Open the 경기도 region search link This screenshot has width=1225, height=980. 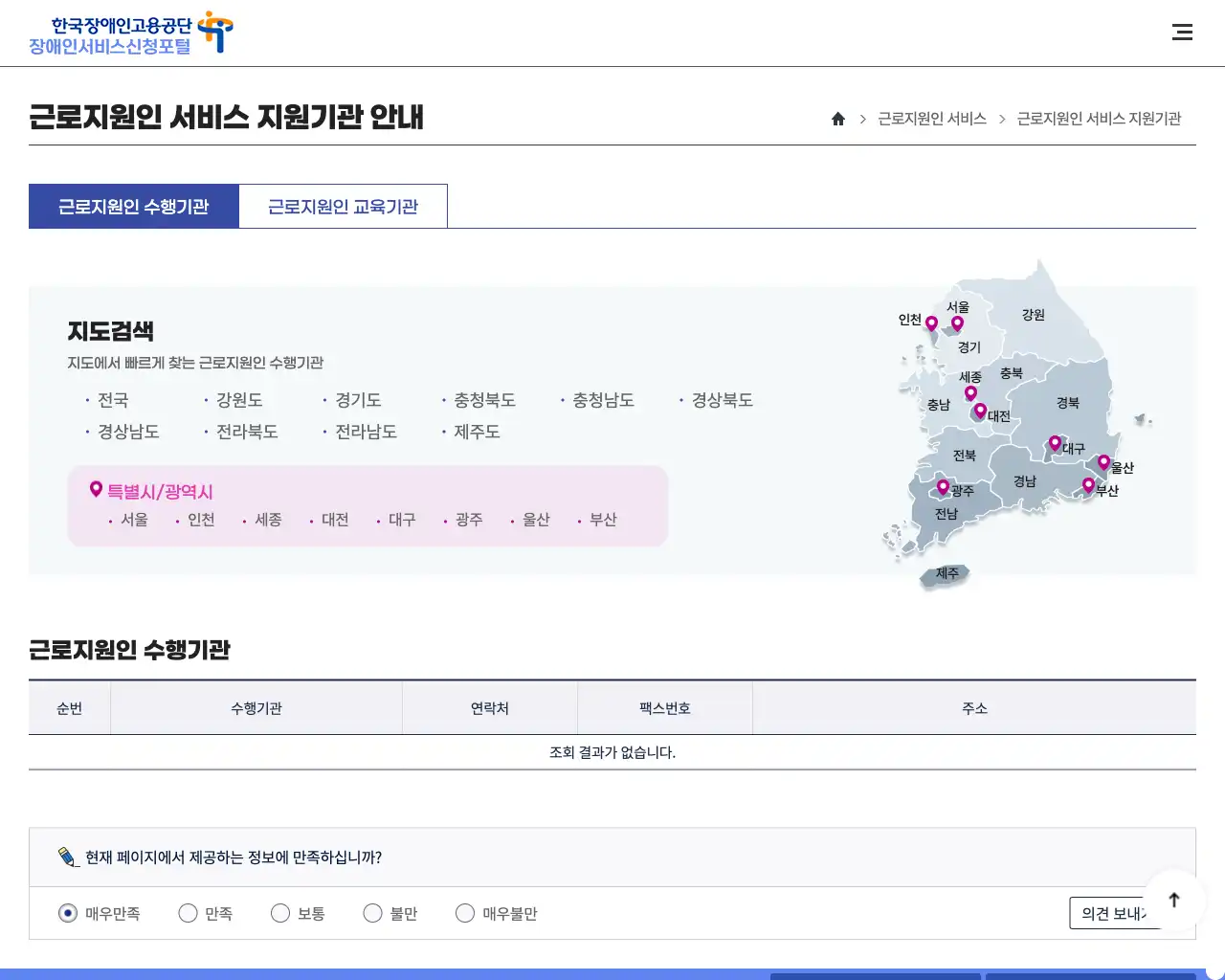point(356,400)
